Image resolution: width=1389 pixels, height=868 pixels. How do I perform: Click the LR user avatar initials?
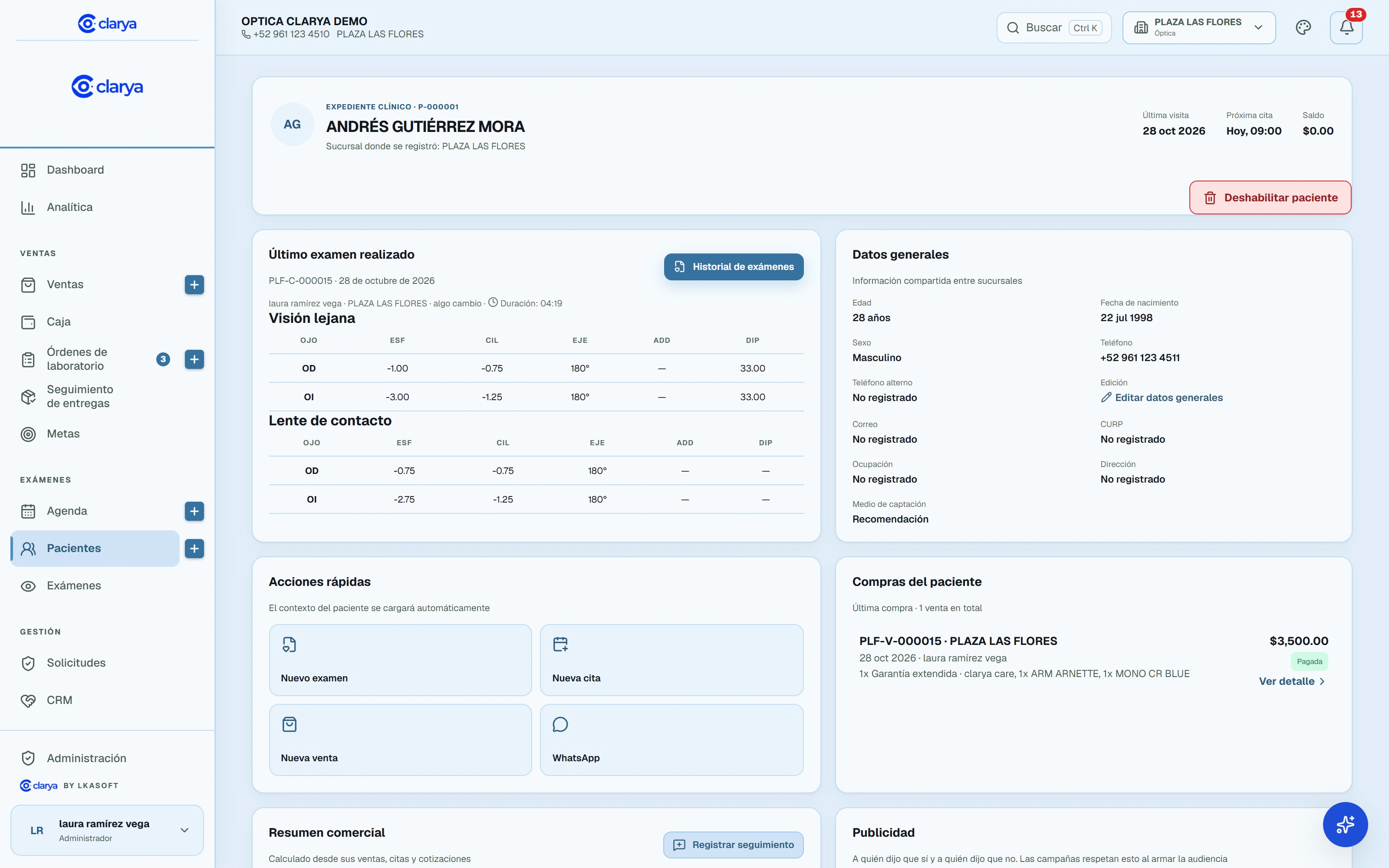[37, 830]
